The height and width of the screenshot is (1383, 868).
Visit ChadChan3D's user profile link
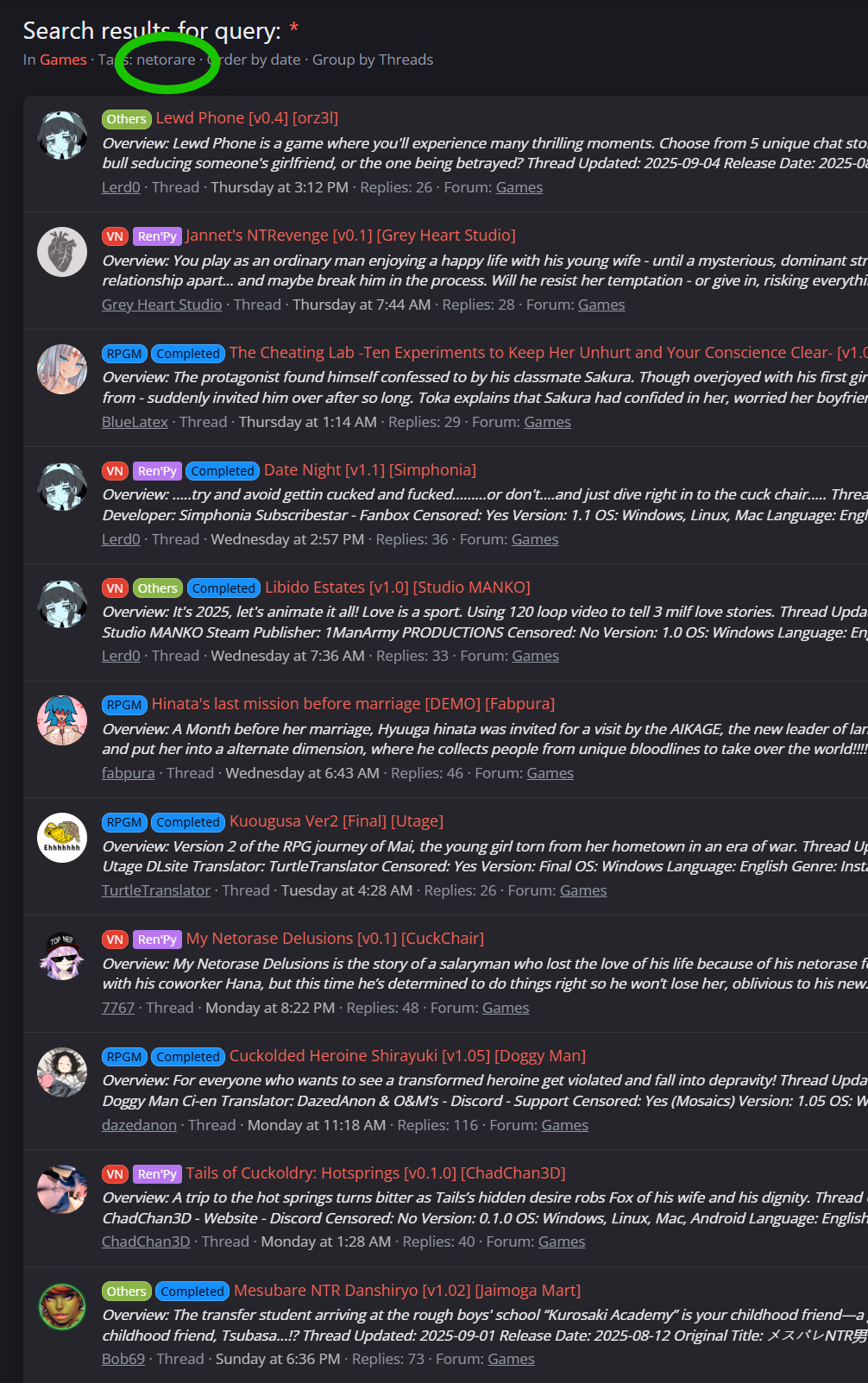(146, 1242)
